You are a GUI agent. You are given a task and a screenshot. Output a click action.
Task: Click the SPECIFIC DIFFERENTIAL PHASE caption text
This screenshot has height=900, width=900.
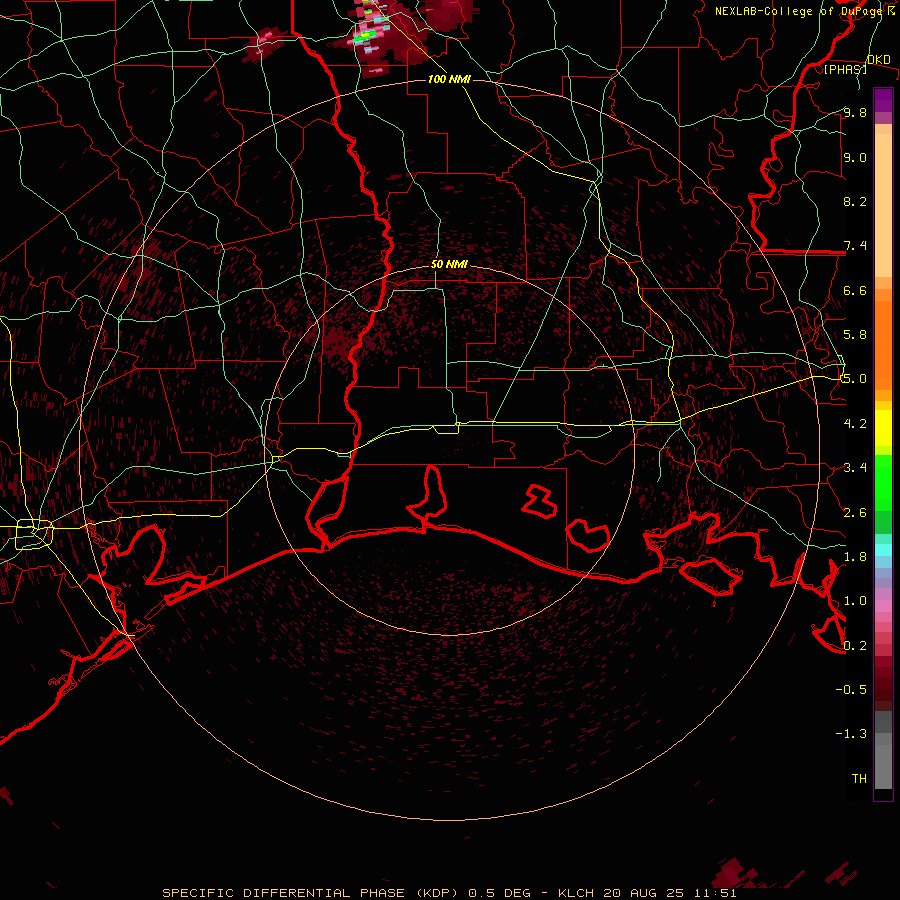click(x=284, y=893)
